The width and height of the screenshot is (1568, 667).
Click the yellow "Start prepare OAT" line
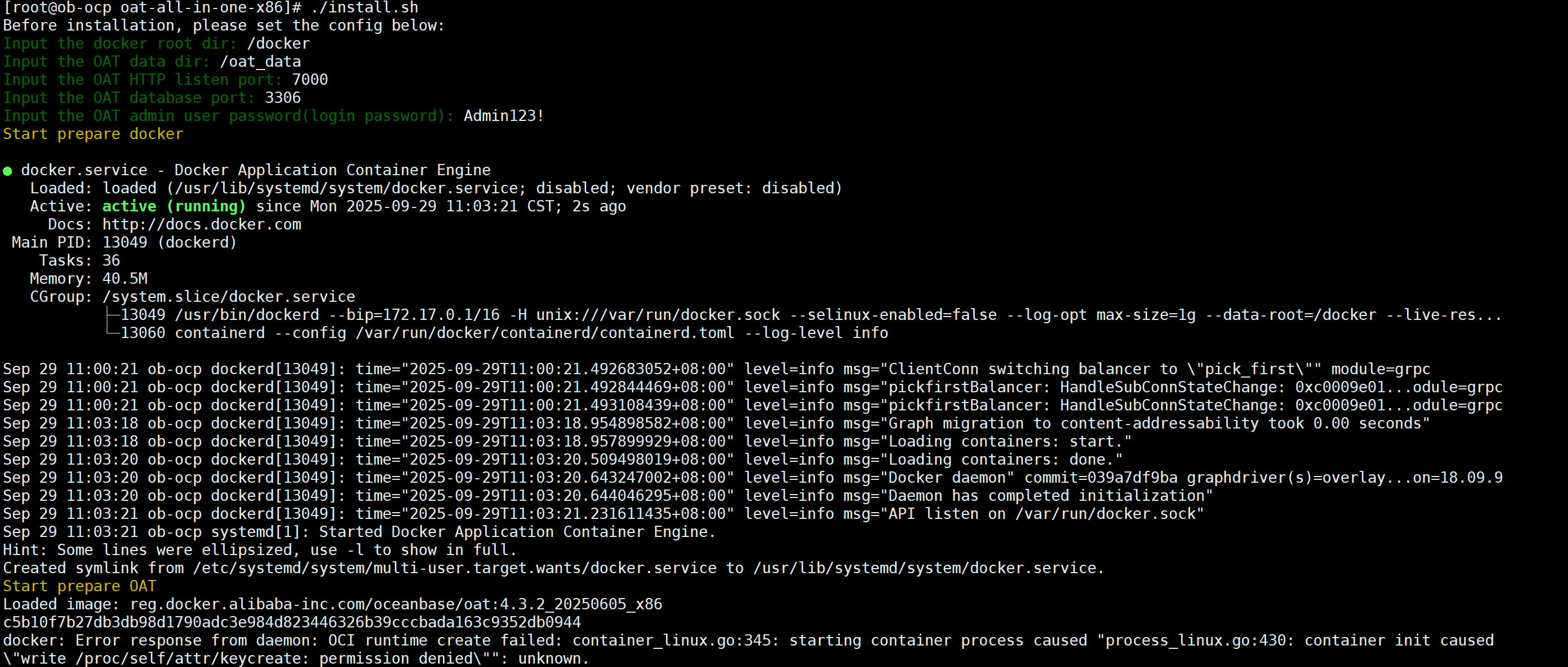click(80, 586)
